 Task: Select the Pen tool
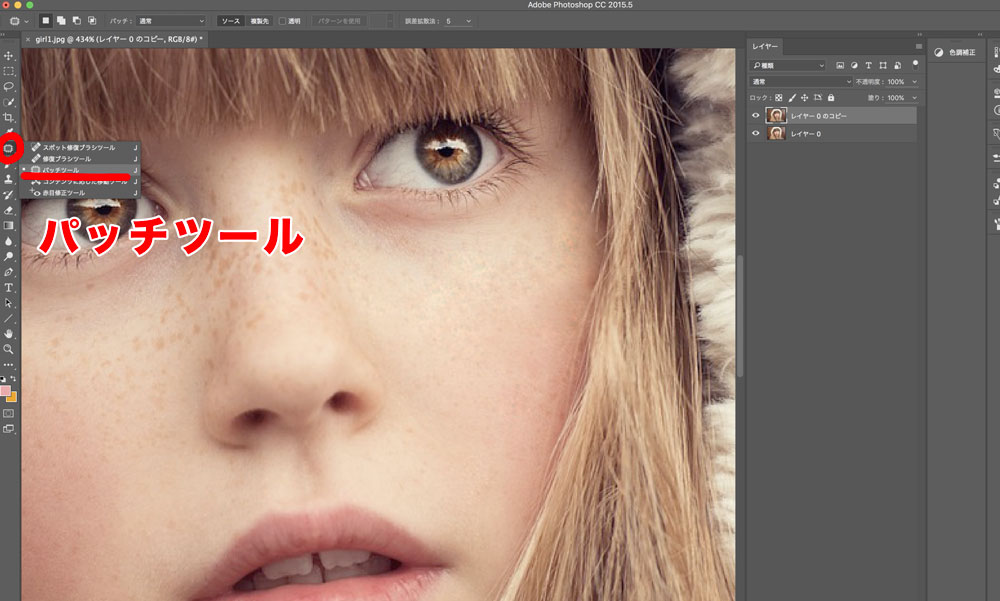[8, 272]
